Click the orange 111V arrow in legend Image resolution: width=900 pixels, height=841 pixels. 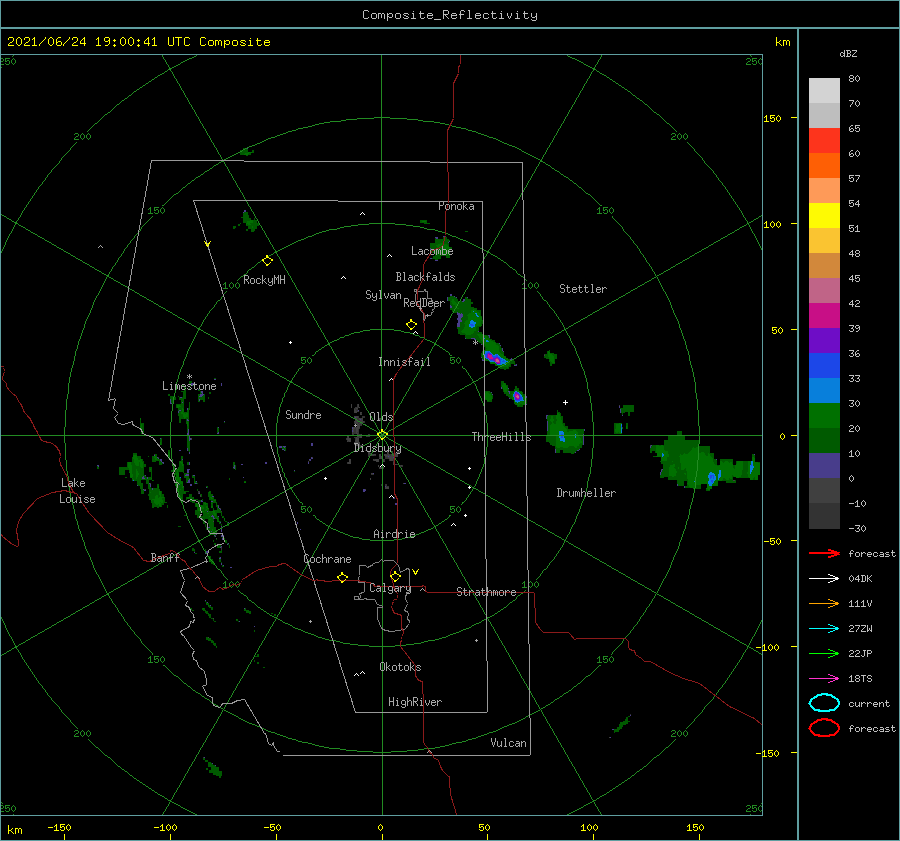[824, 603]
